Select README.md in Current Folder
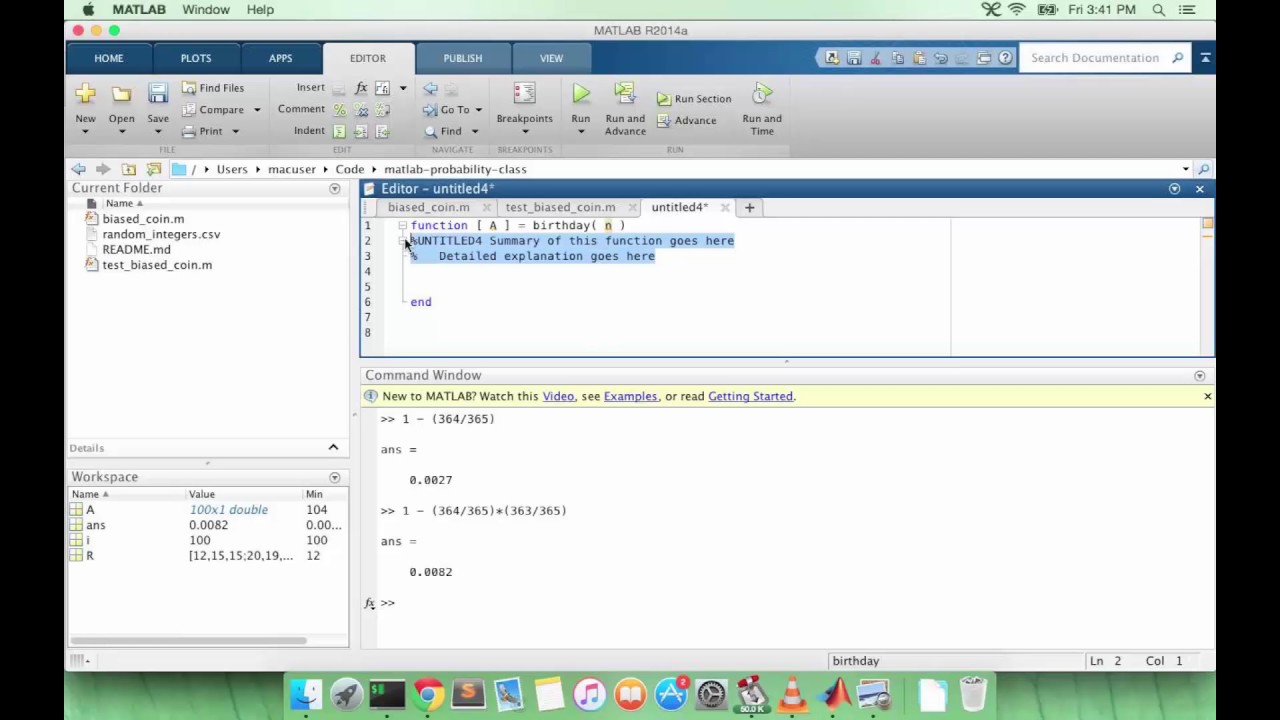1280x720 pixels. pos(136,249)
